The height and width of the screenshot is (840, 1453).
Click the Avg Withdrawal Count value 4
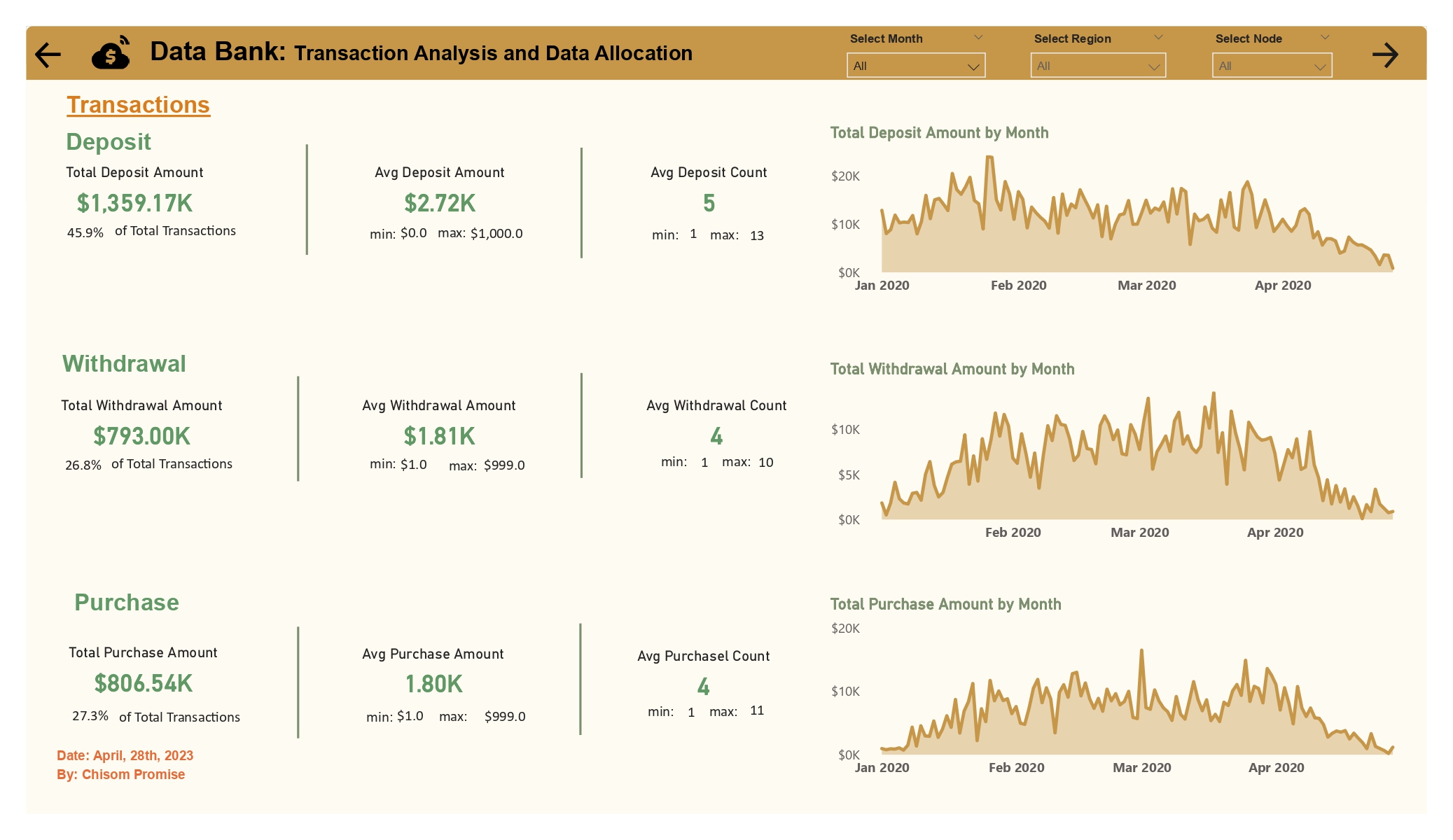click(x=716, y=437)
